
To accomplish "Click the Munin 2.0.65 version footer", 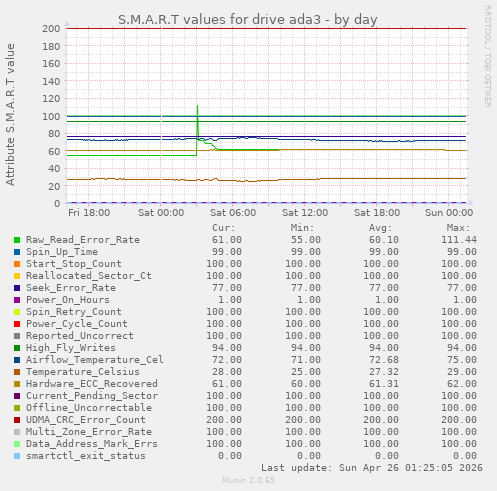I will click(248, 480).
